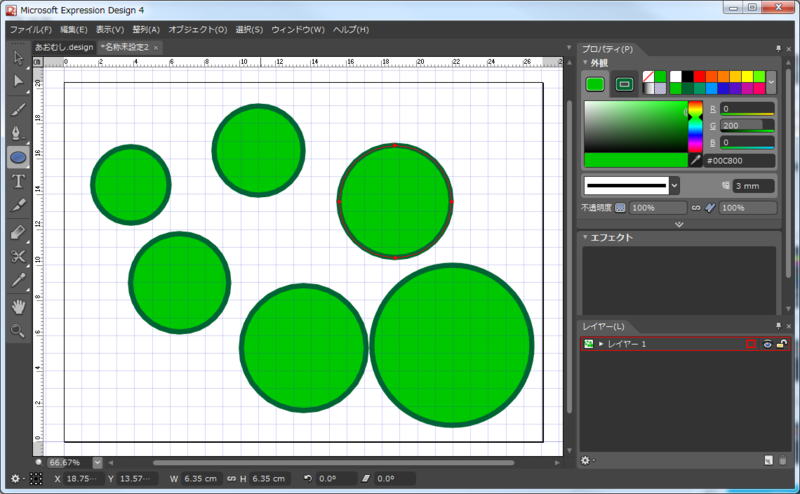Choose the Pen tool
Viewport: 800px width, 494px height.
[18, 133]
